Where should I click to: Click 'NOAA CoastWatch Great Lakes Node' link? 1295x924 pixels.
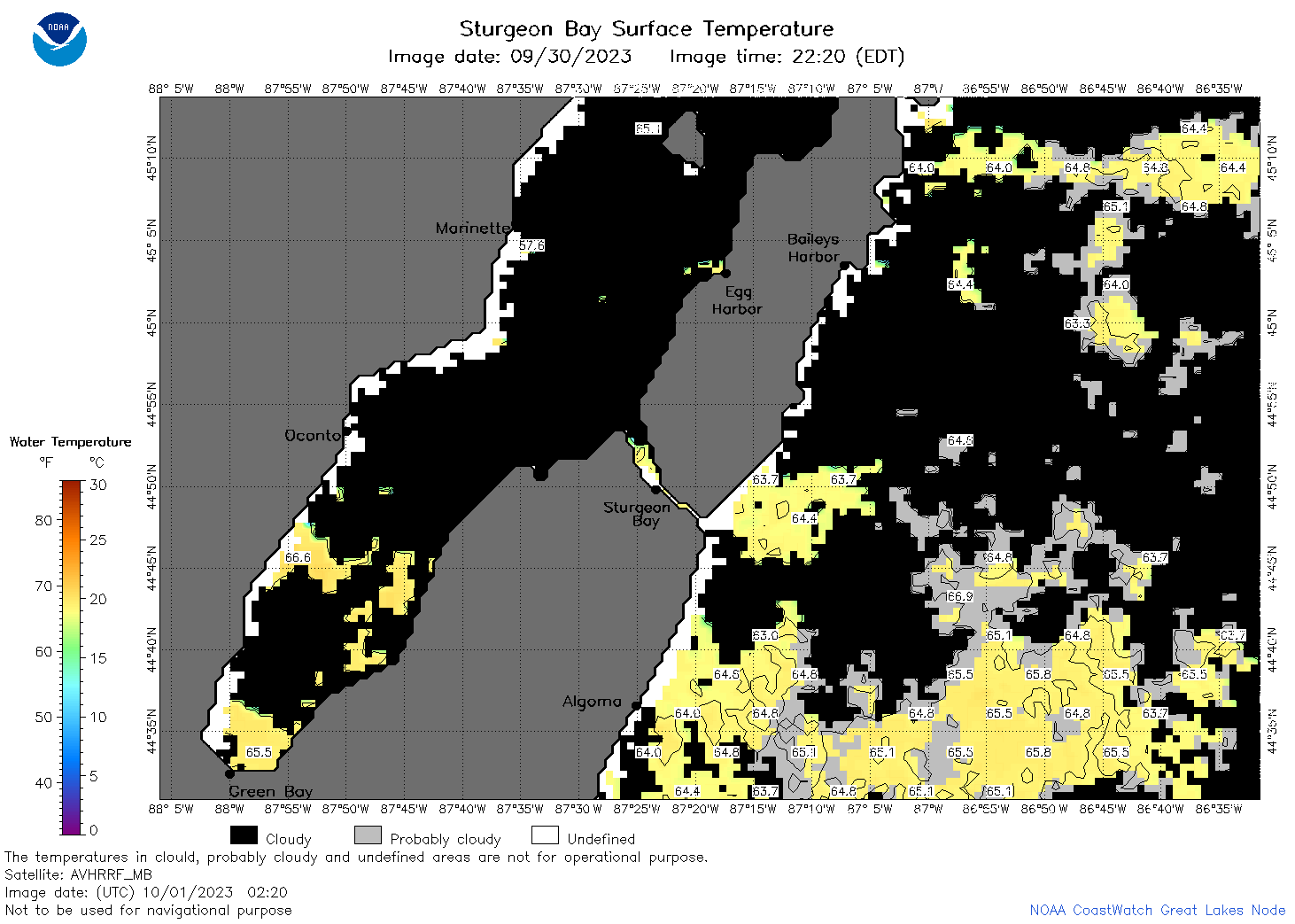click(1158, 910)
